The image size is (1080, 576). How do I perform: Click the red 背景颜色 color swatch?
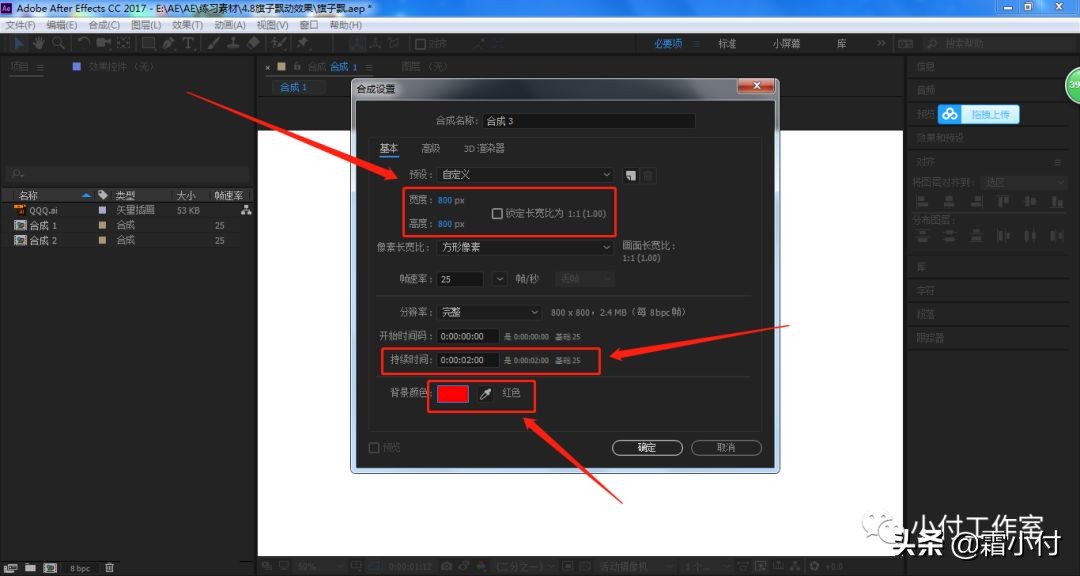(x=452, y=392)
